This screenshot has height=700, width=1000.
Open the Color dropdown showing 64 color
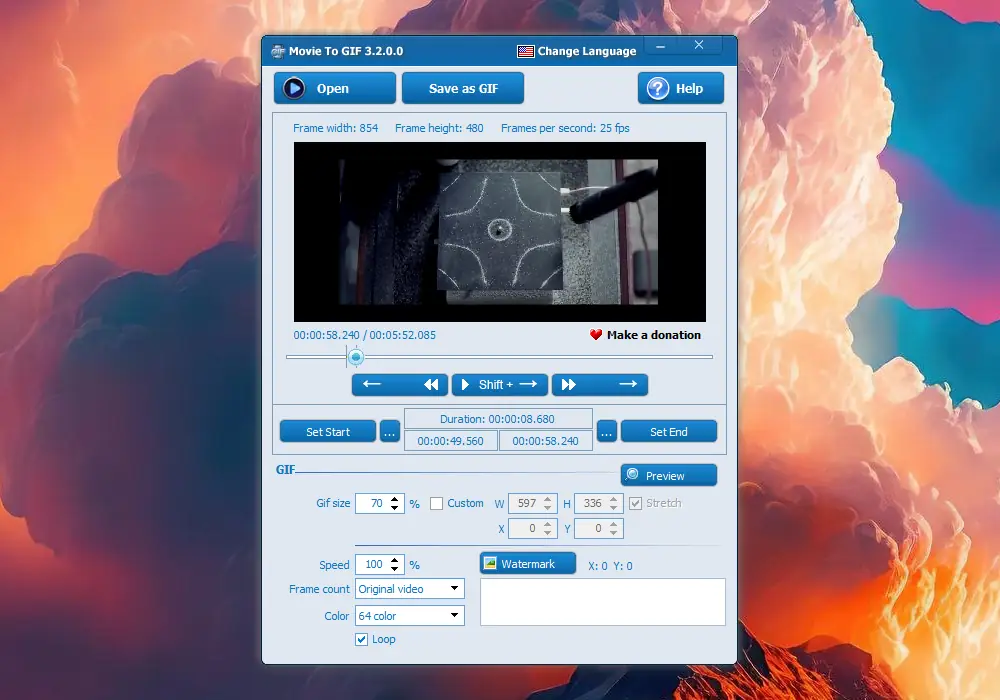pos(409,616)
